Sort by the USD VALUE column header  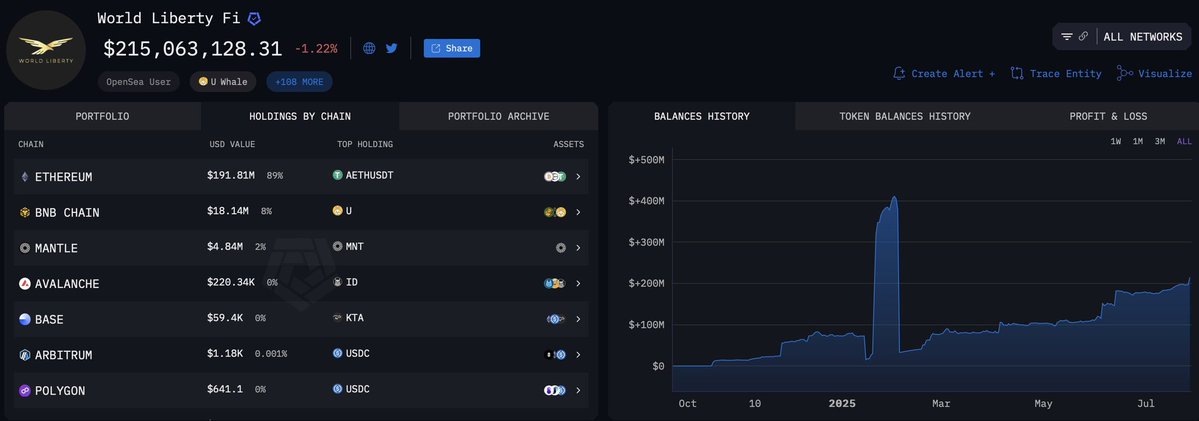232,144
